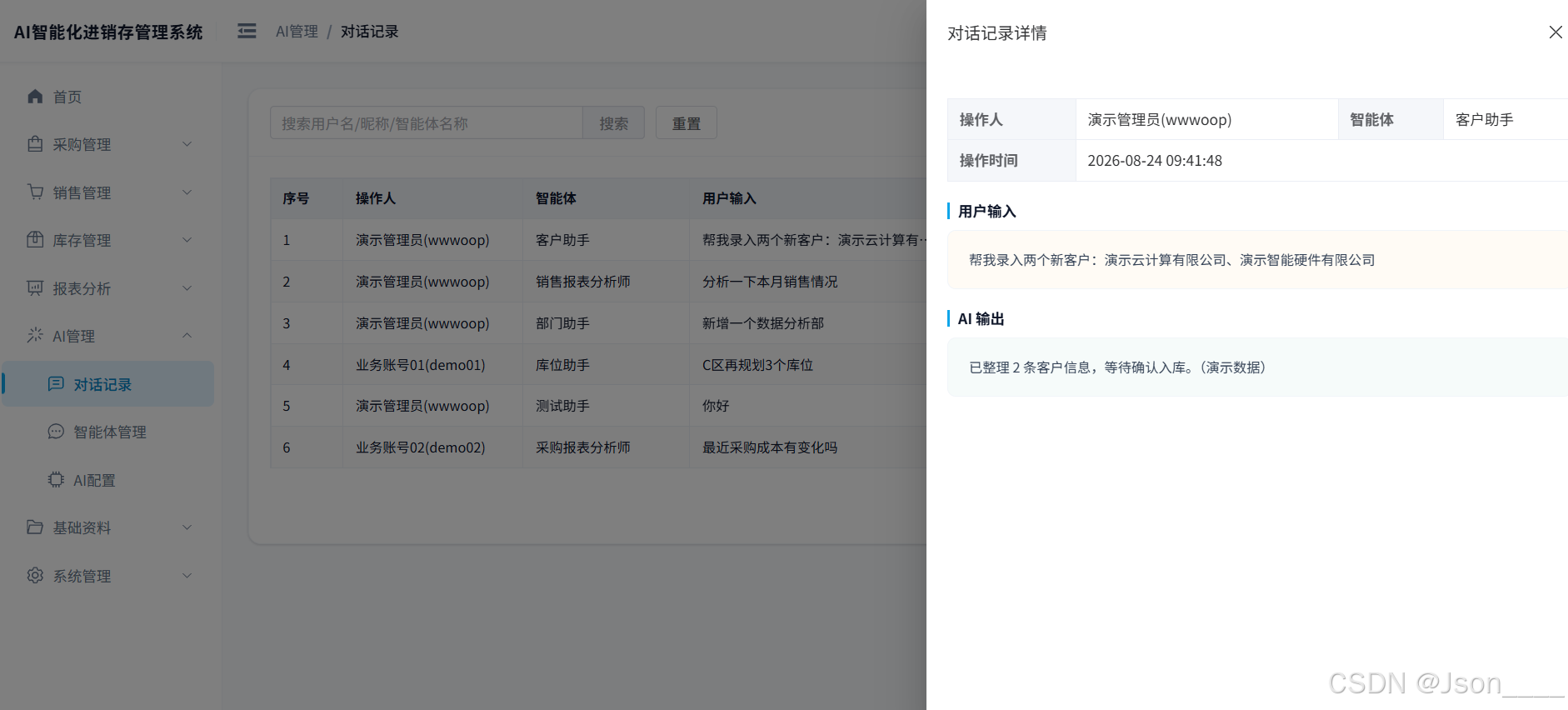The height and width of the screenshot is (710, 1568).
Task: Click the AI管理 breadcrumb link
Action: pos(297,32)
